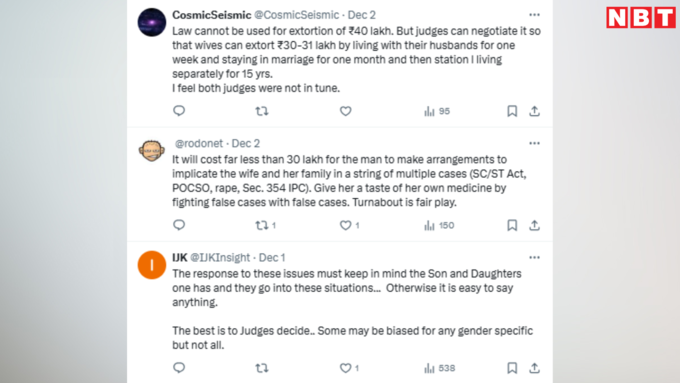
Task: Open more menu on @rodonet tweet
Action: pyautogui.click(x=534, y=143)
